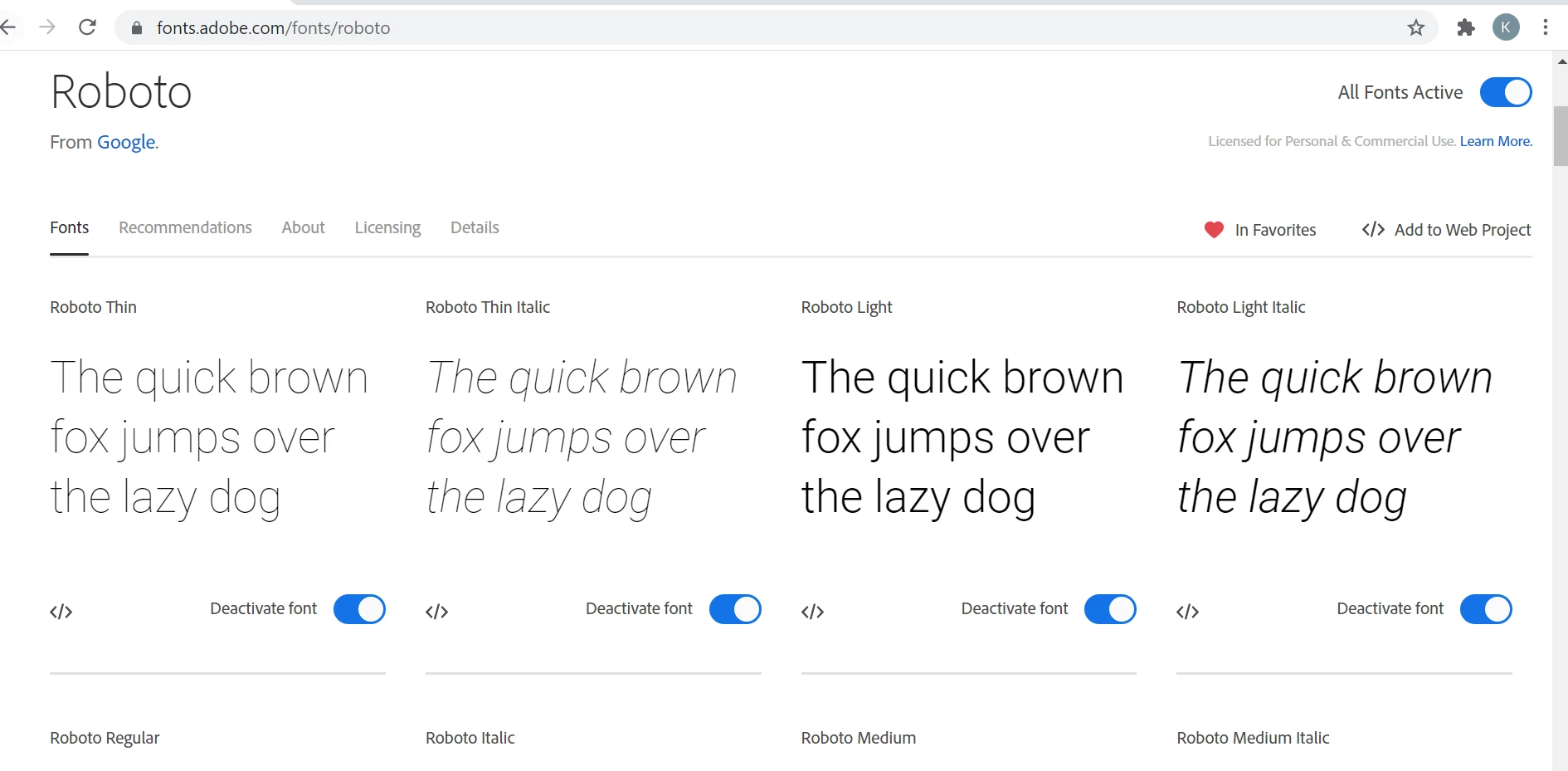The image size is (1568, 771).
Task: Click the embed code icon for Roboto Thin Italic
Action: (437, 612)
